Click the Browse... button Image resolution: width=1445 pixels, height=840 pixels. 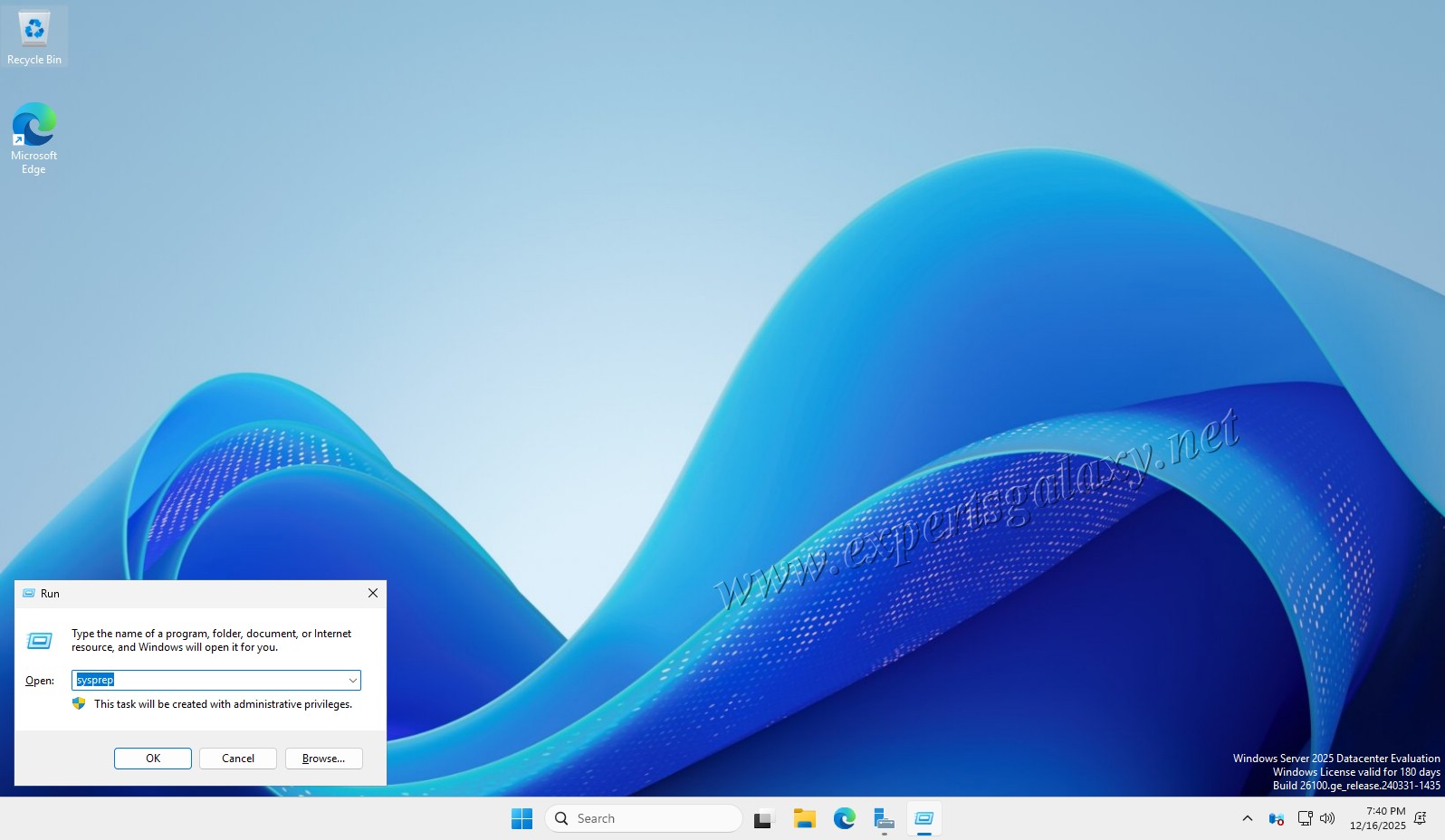point(323,759)
